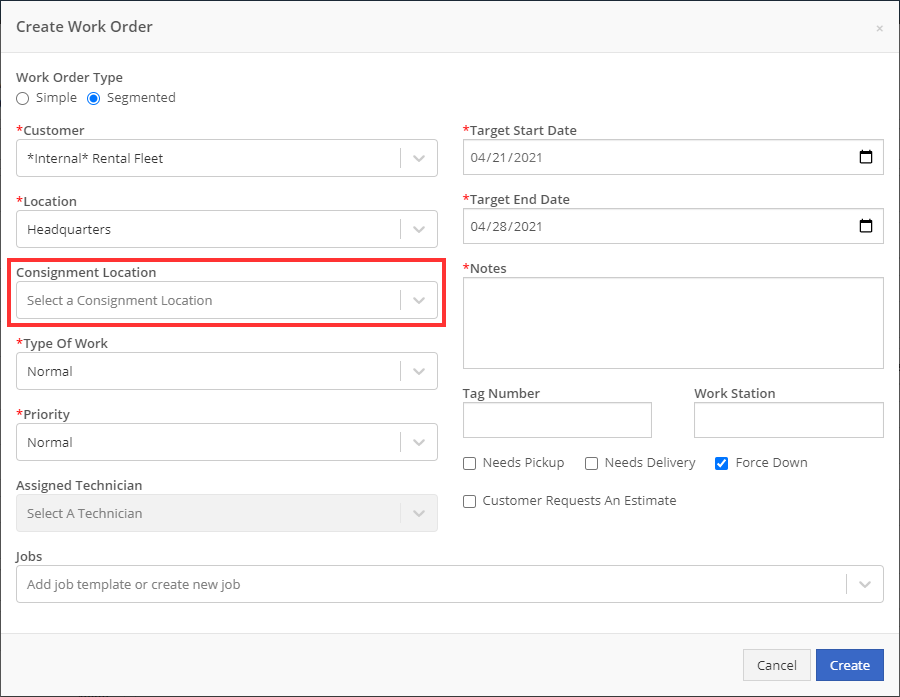The height and width of the screenshot is (697, 900).
Task: Open the Target End Date calendar picker
Action: pos(866,226)
